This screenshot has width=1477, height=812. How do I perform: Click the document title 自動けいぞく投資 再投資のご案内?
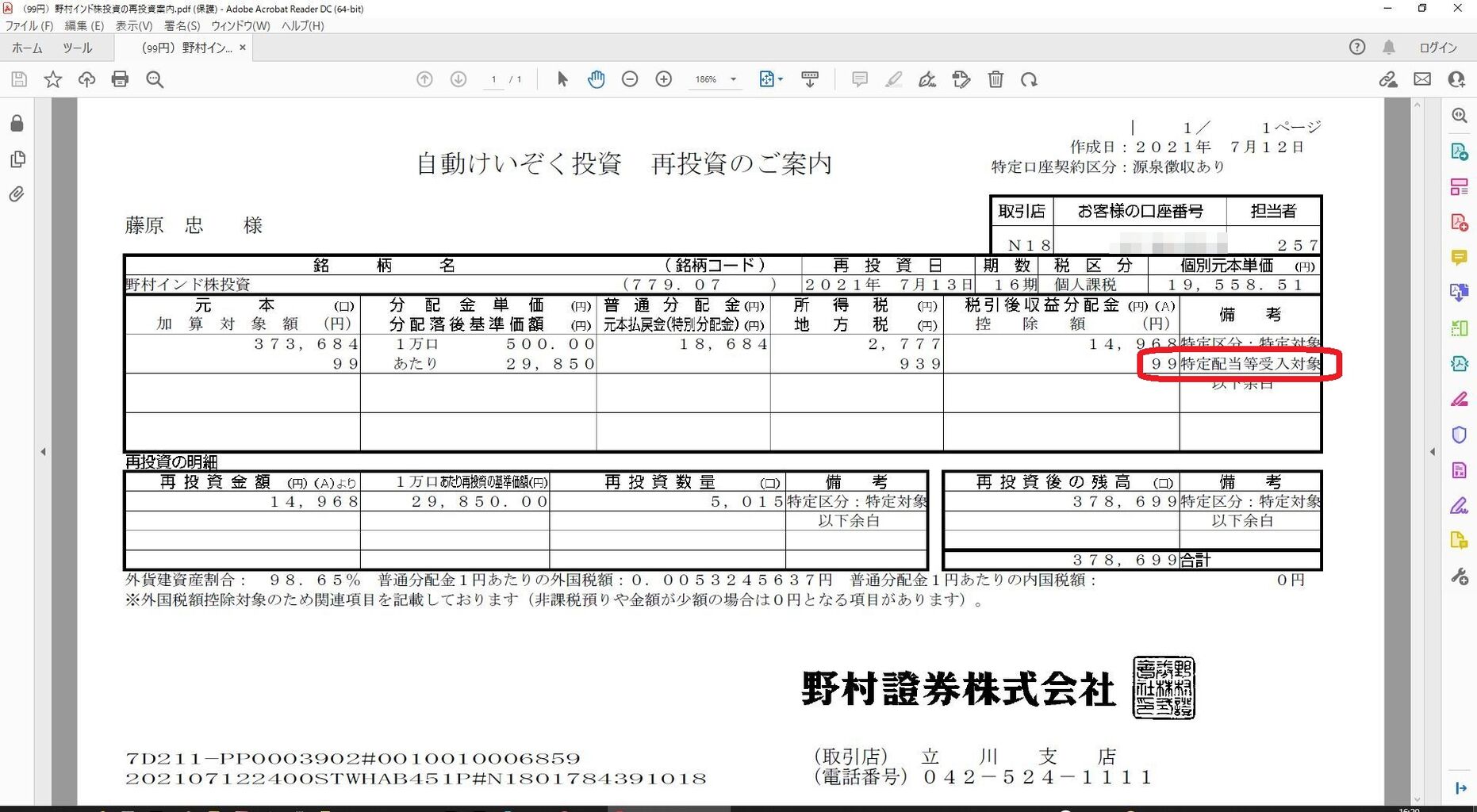[x=624, y=163]
